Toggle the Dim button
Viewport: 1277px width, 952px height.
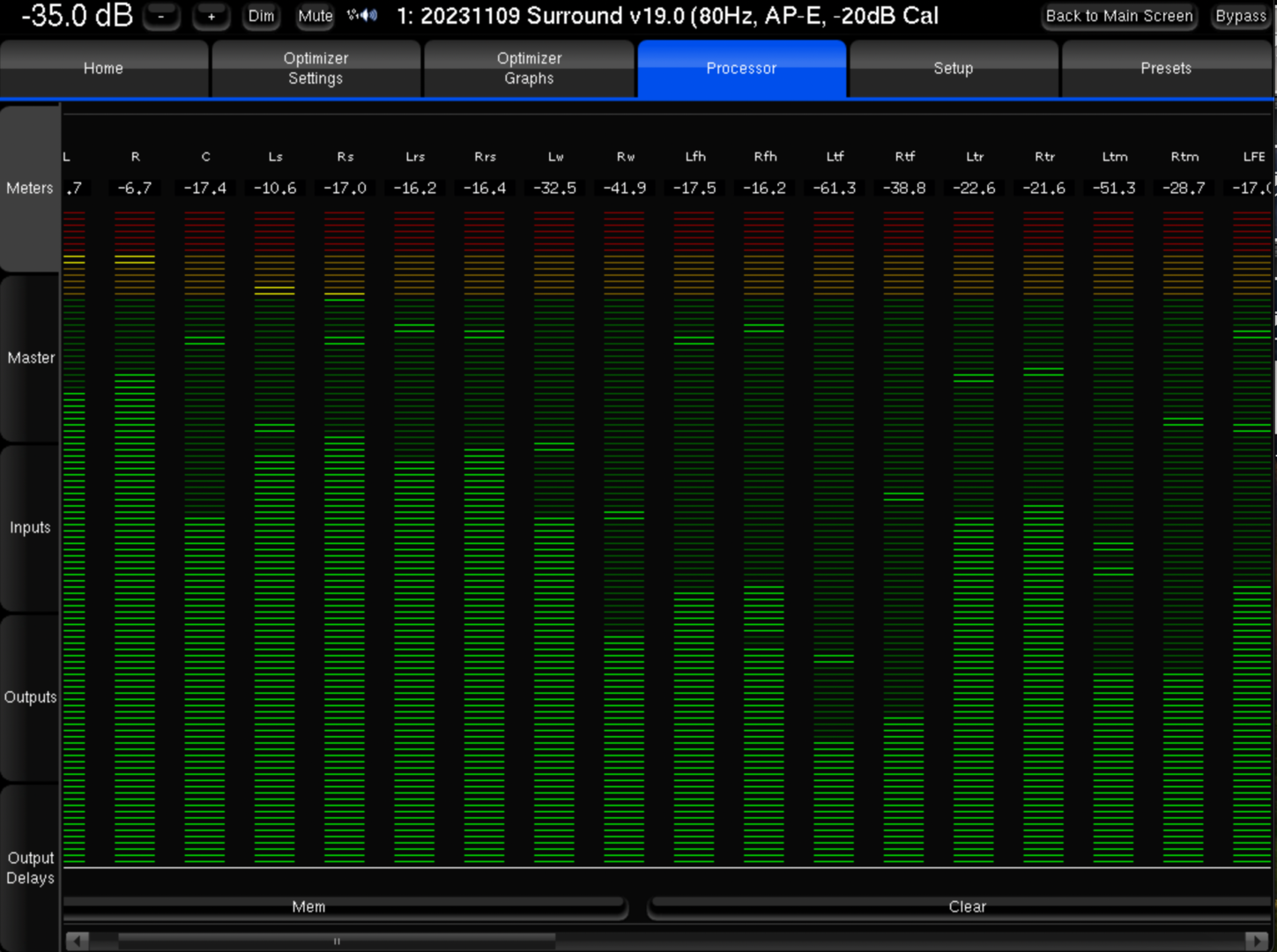pyautogui.click(x=261, y=16)
